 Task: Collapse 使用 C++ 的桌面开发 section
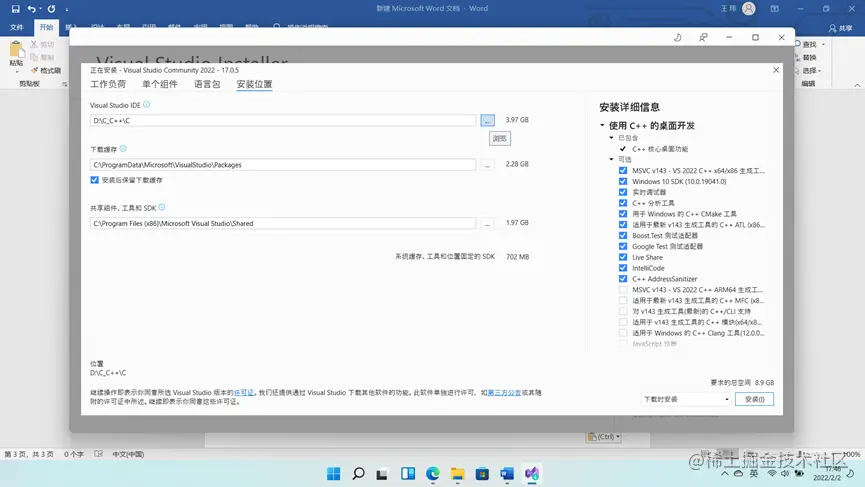pos(602,125)
